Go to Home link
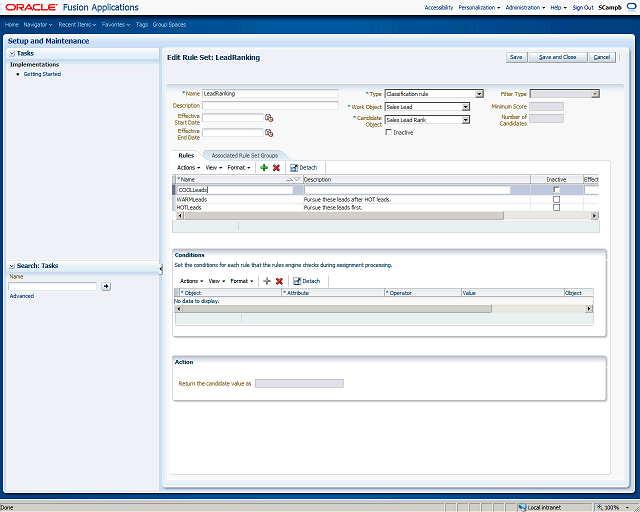 (12, 24)
